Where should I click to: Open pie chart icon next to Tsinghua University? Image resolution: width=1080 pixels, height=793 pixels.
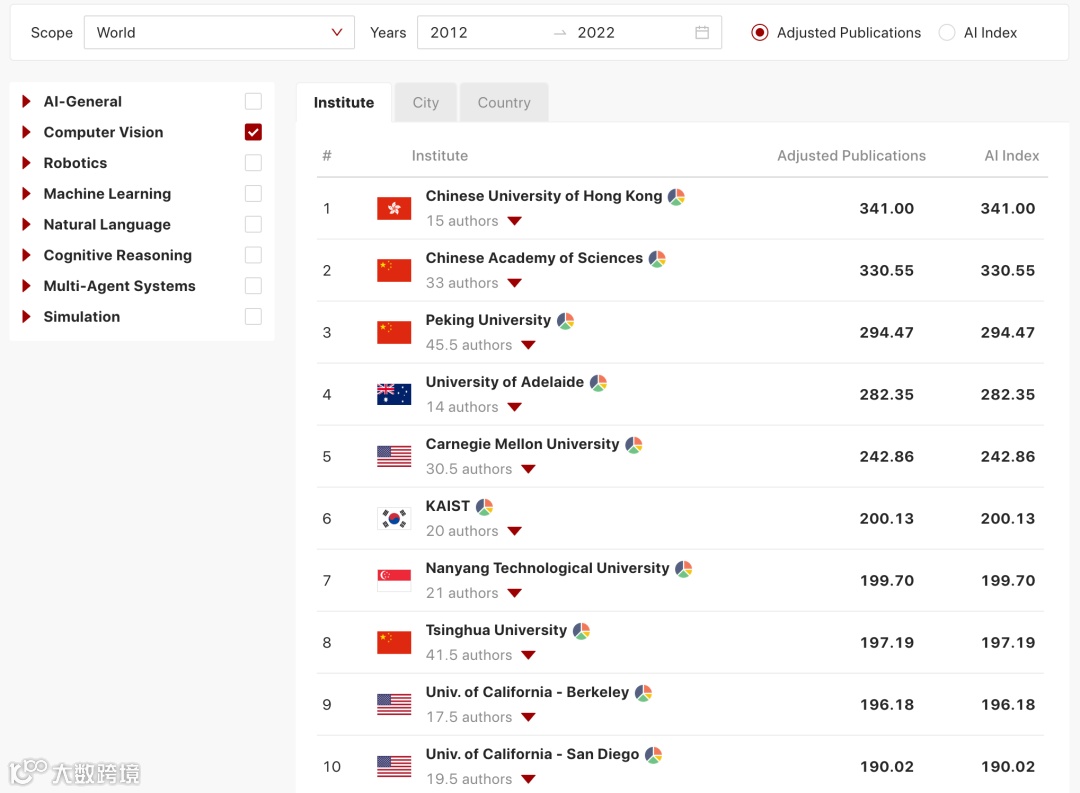click(x=581, y=631)
